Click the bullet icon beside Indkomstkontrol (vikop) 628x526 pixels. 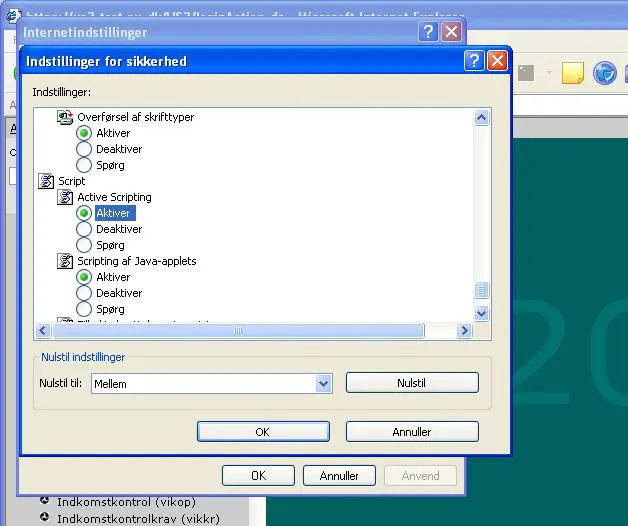point(44,501)
